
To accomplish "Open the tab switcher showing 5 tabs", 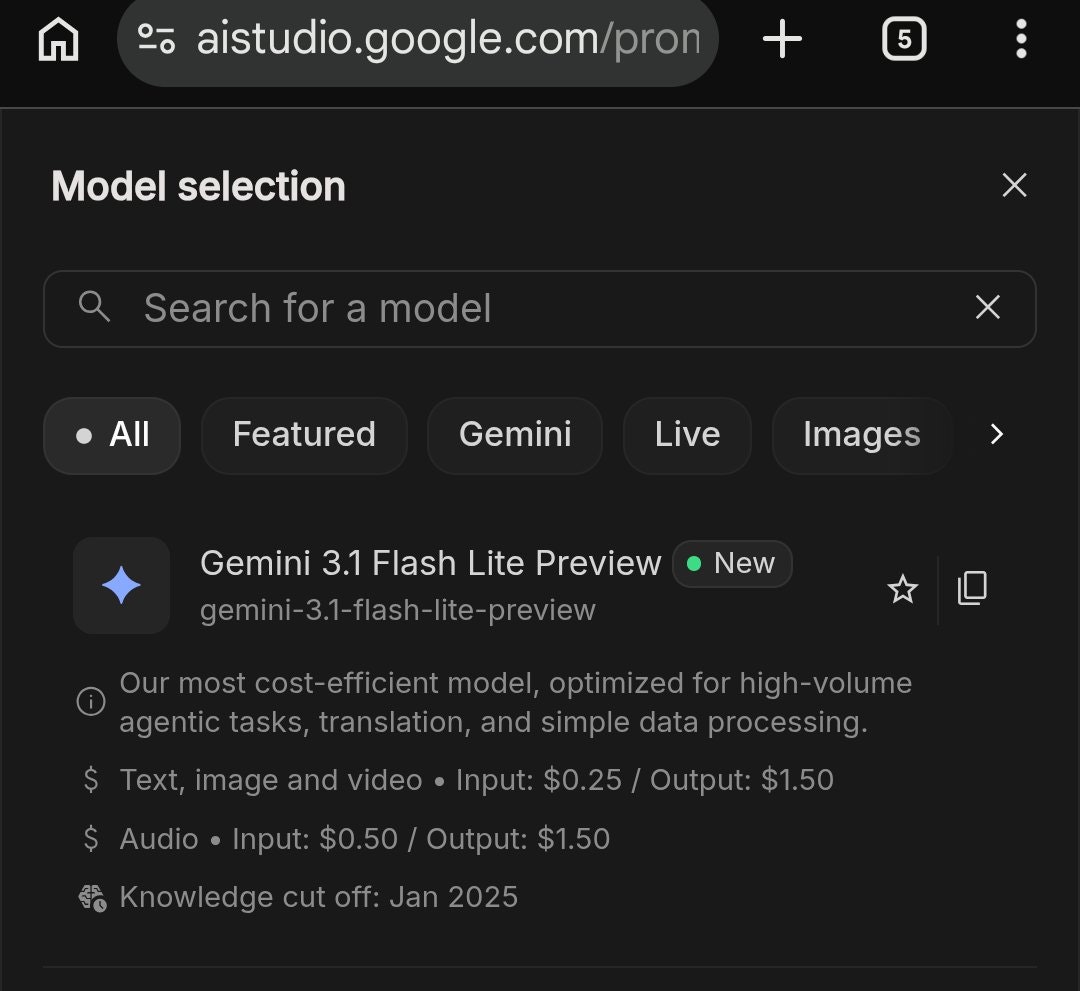I will tap(903, 40).
